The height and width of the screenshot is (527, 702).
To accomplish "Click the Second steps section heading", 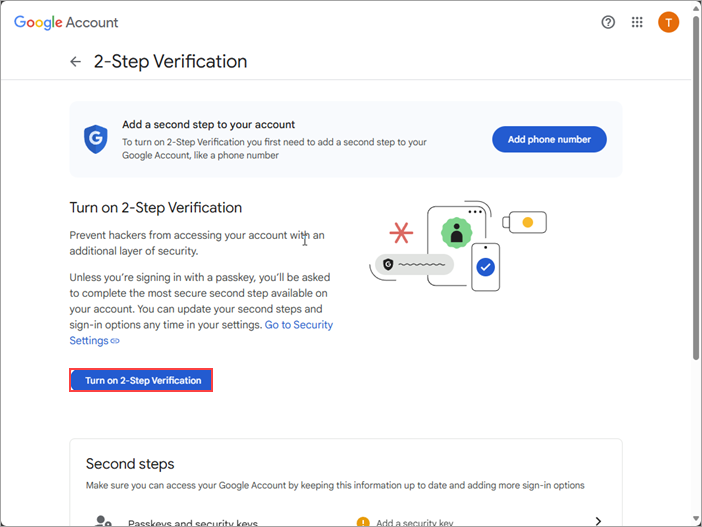I will pyautogui.click(x=130, y=464).
